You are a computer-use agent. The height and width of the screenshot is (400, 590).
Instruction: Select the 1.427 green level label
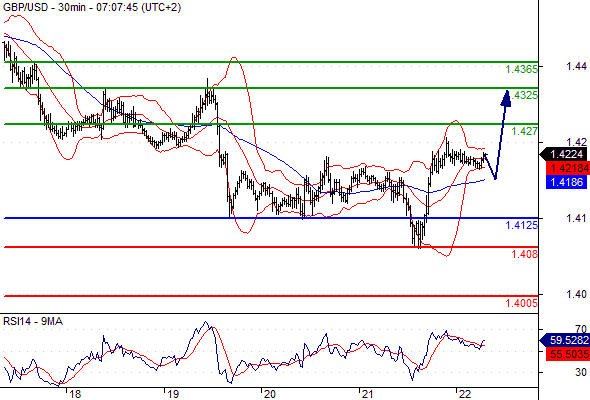pos(525,131)
